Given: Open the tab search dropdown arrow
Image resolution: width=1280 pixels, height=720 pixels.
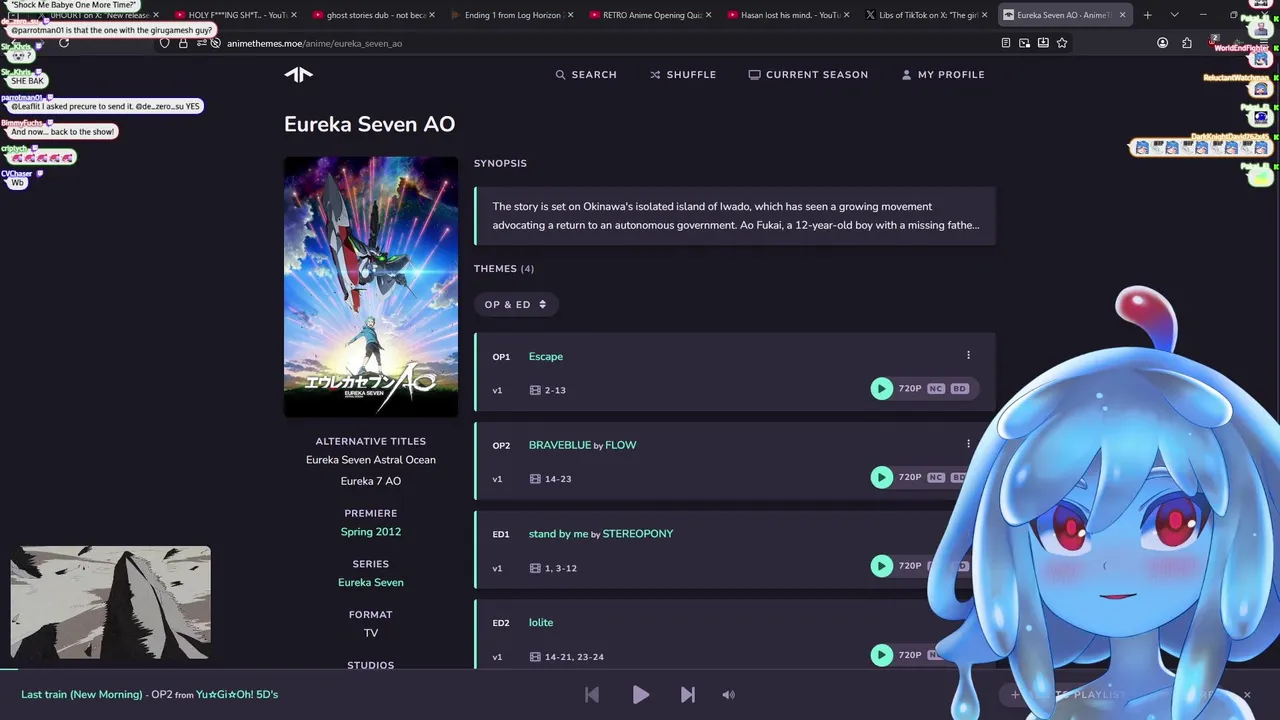Looking at the screenshot, I should click(x=1174, y=15).
